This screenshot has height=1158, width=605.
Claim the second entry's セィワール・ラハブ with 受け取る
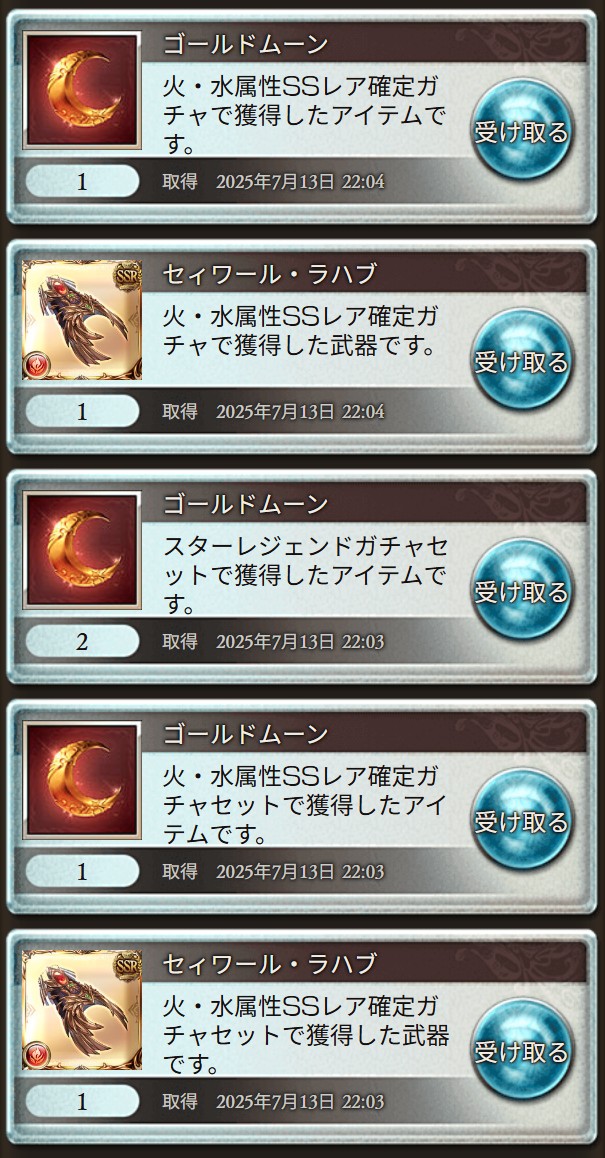[x=522, y=360]
